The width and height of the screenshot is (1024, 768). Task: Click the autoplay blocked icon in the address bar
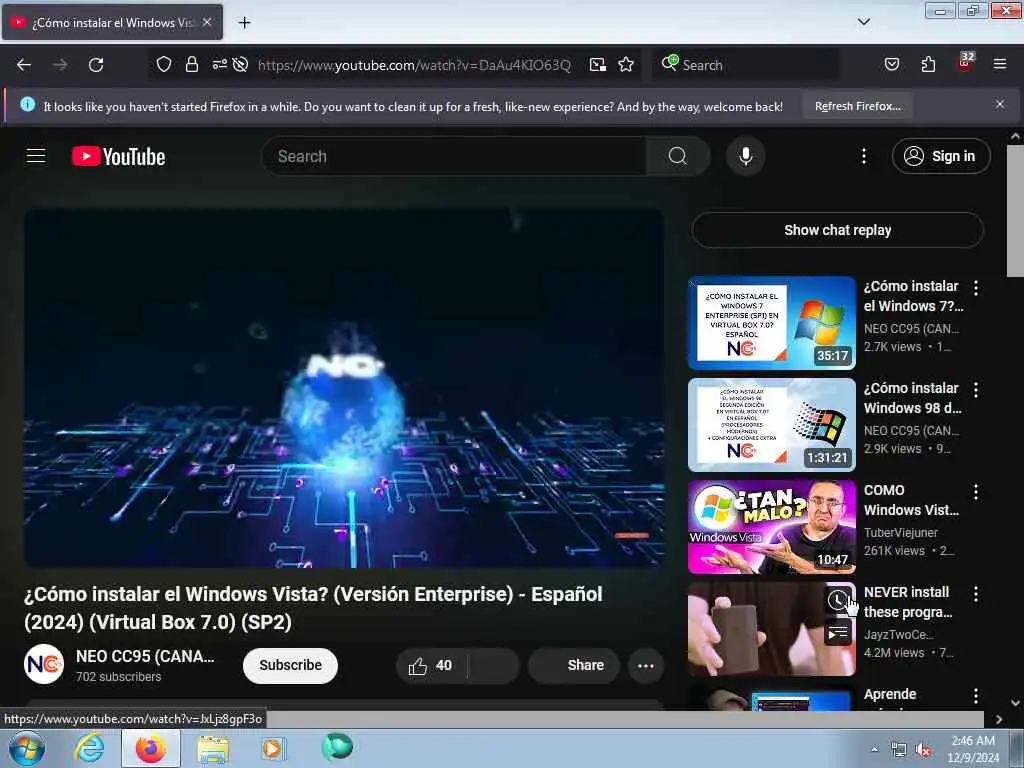(240, 64)
